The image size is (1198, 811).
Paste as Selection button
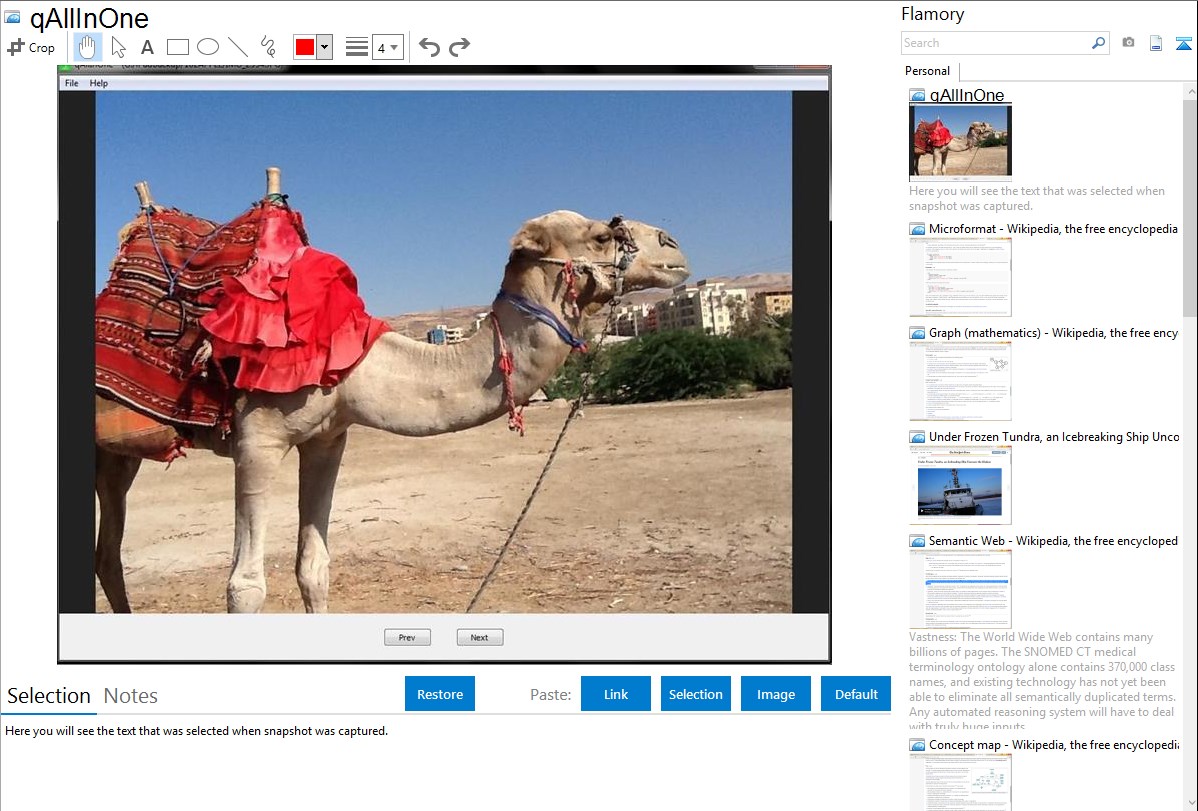[695, 694]
